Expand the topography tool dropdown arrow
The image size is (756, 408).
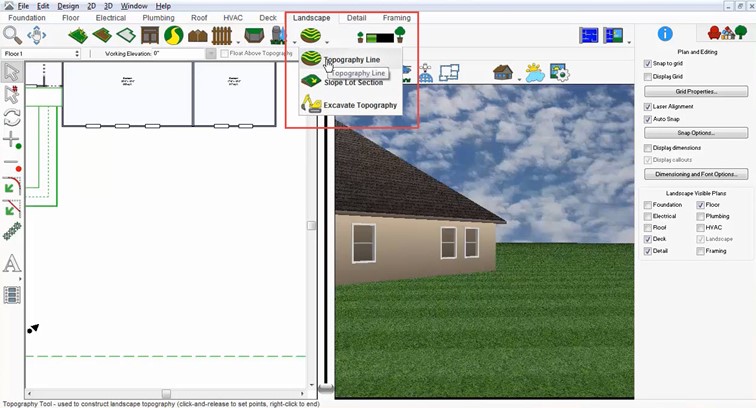327,42
